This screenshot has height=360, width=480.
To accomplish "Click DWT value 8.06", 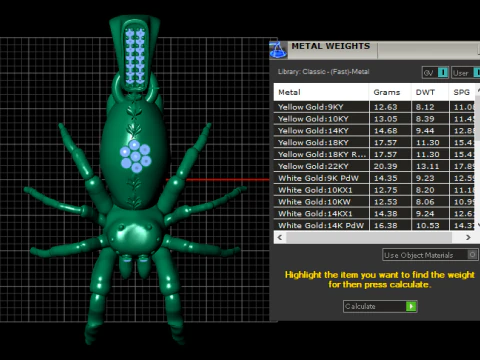I will click(425, 202).
